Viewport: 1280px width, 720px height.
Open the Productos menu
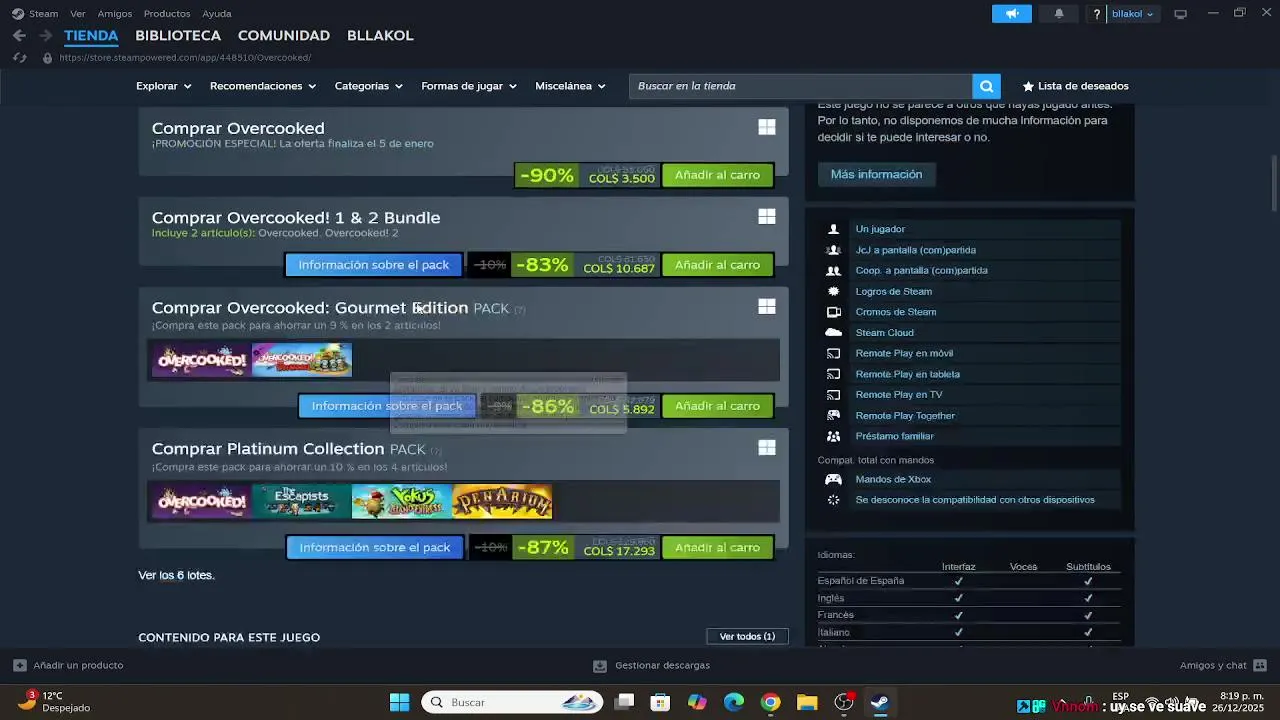pos(167,14)
